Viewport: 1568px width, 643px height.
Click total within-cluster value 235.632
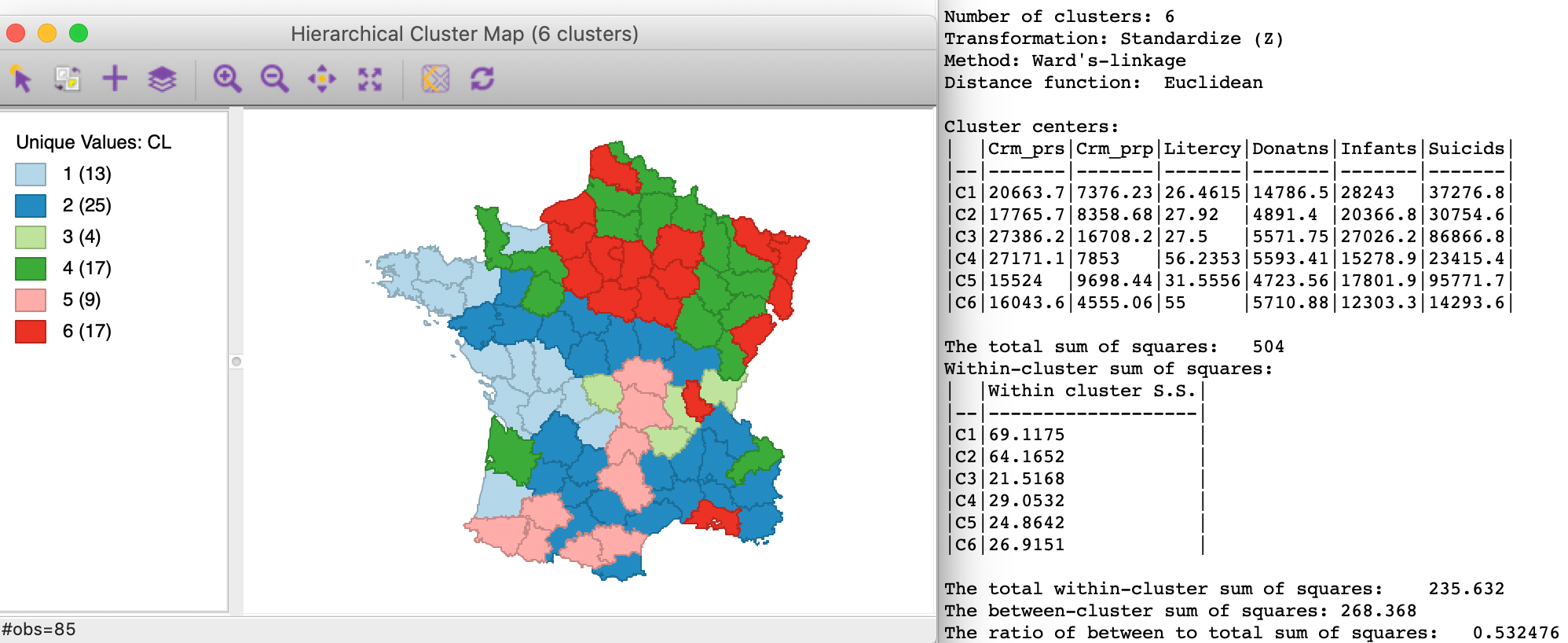(x=1466, y=589)
